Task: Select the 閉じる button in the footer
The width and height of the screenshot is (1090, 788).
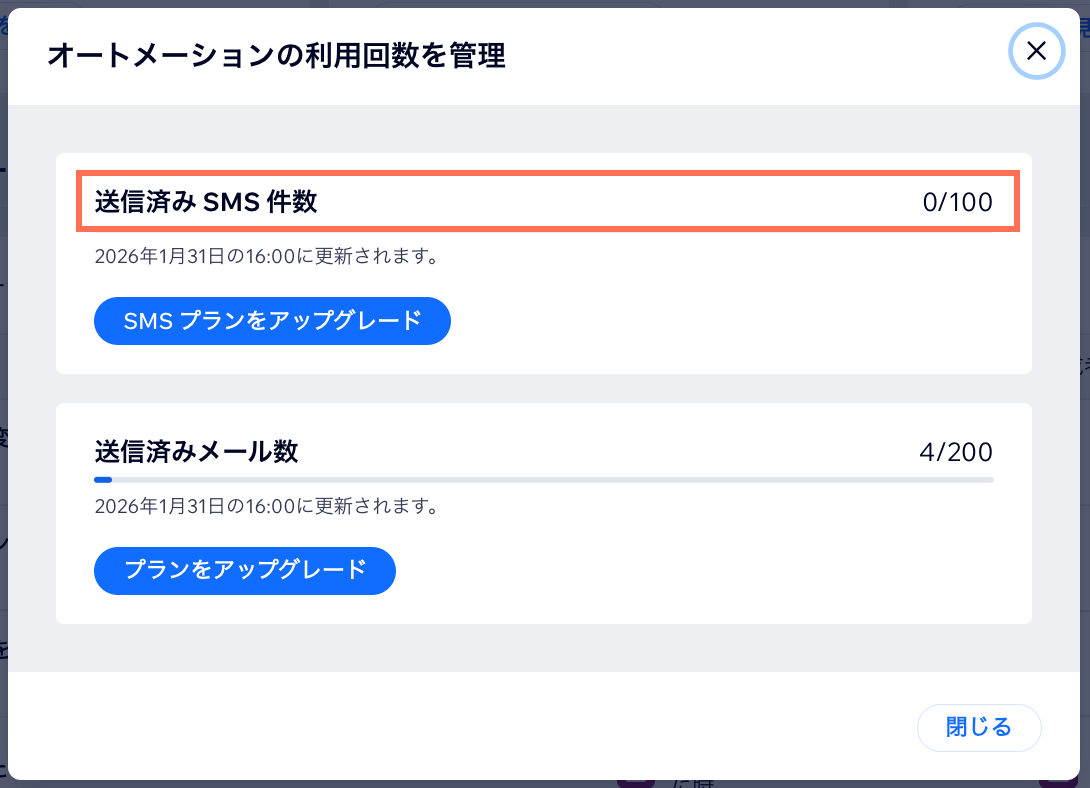Action: 979,728
